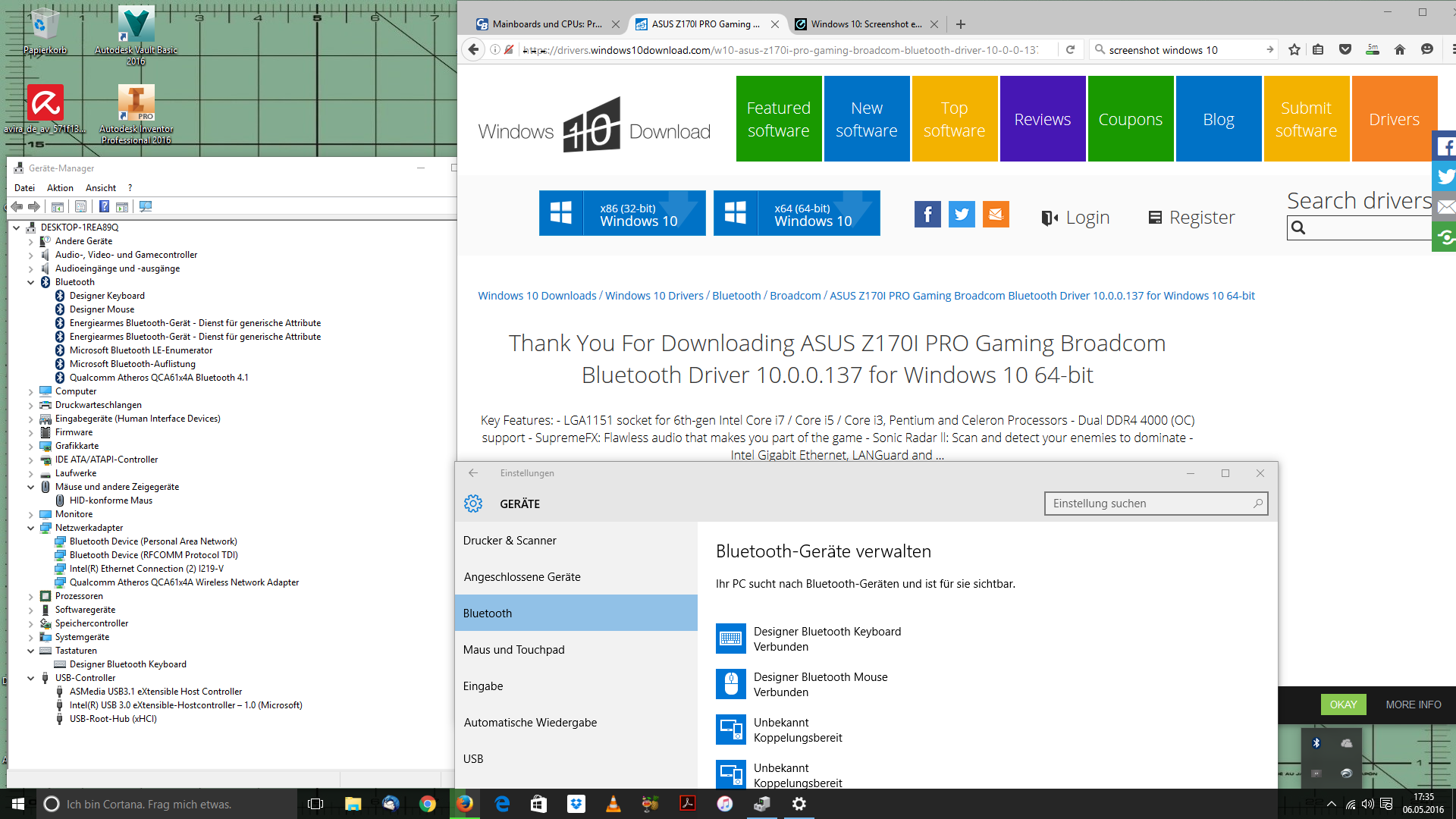Launch VLC media player from taskbar
The image size is (1456, 819).
pyautogui.click(x=613, y=804)
